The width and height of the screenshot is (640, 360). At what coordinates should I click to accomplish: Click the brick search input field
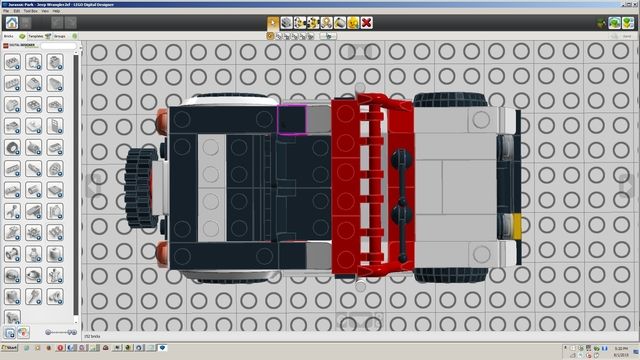(x=58, y=46)
